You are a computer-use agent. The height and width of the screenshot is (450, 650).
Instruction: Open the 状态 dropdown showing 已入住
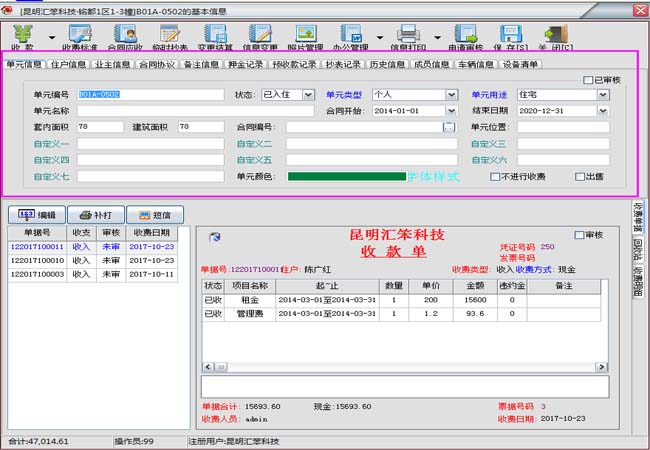308,95
